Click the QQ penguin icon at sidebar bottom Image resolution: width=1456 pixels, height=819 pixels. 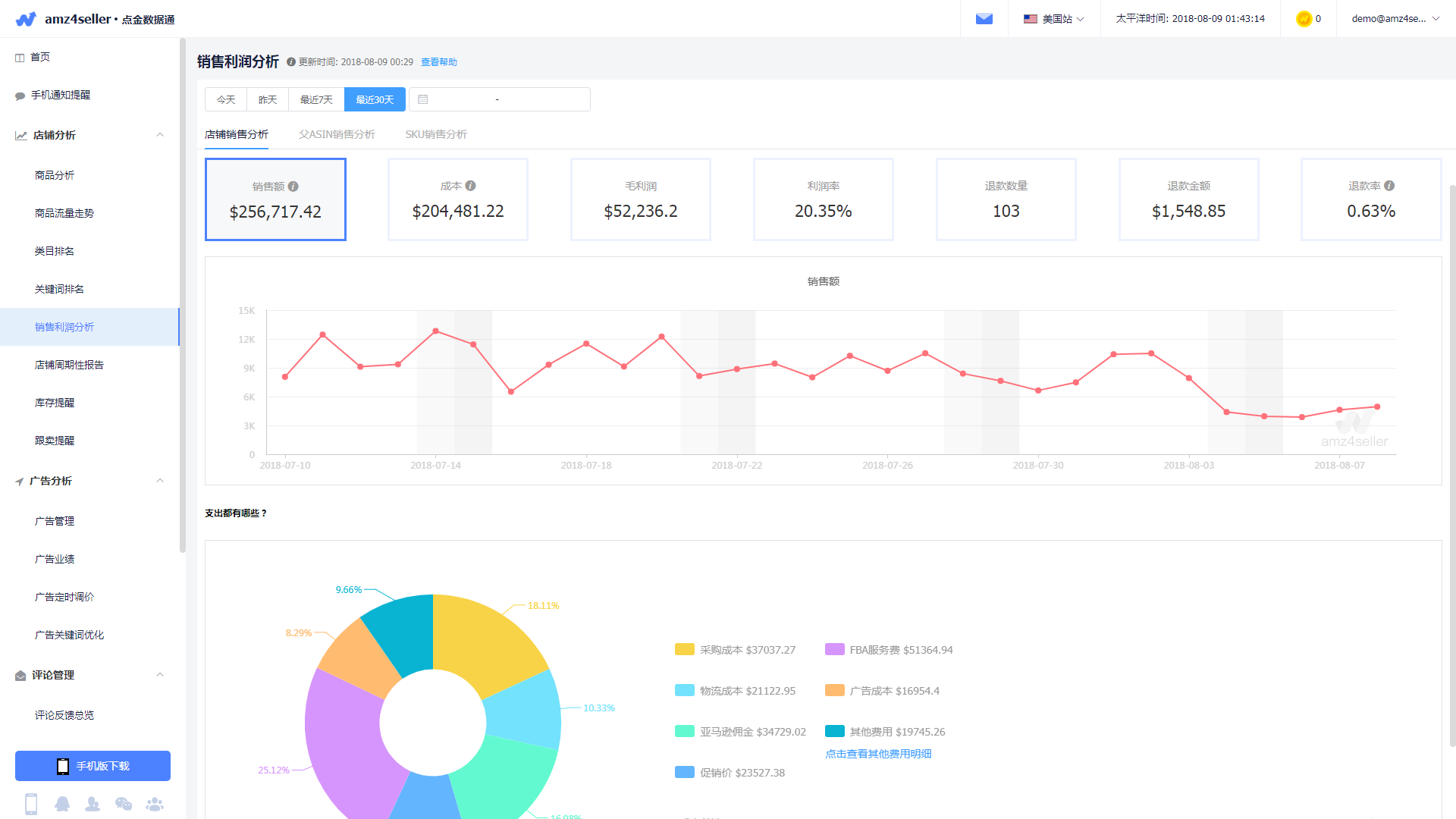[62, 804]
